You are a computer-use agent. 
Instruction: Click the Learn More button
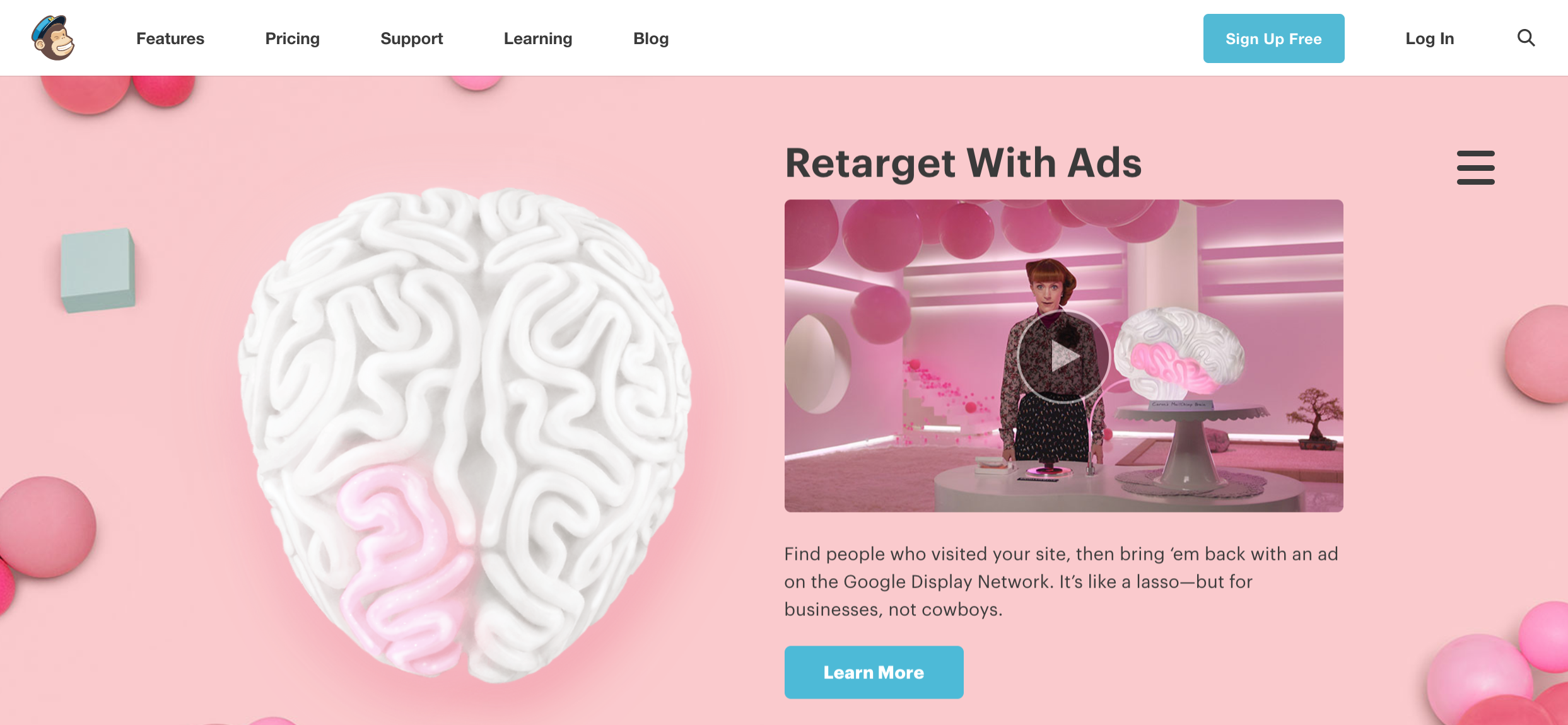click(874, 672)
